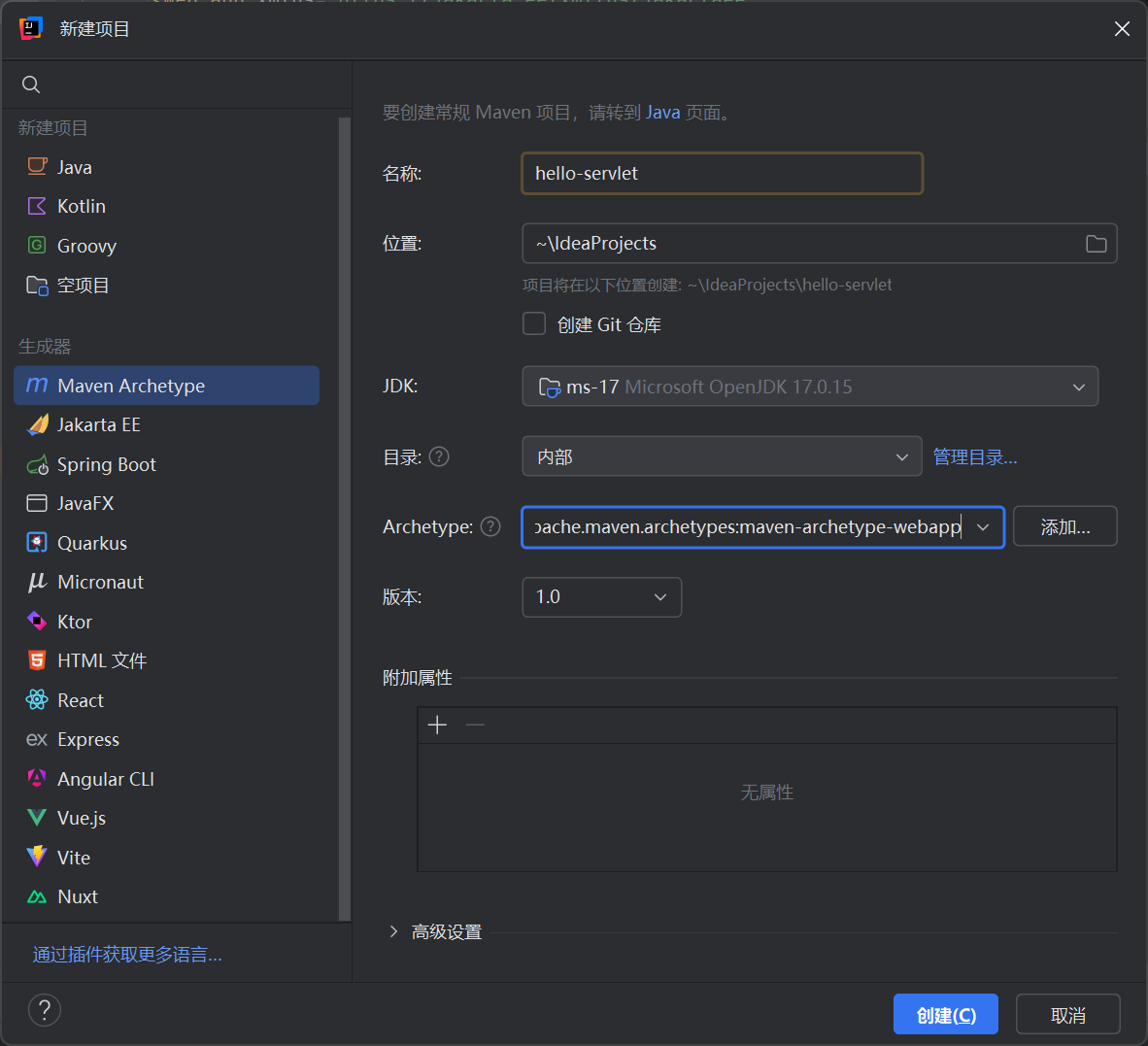Select the Micronaut mu icon
Viewport: 1148px width, 1046px height.
coord(37,582)
